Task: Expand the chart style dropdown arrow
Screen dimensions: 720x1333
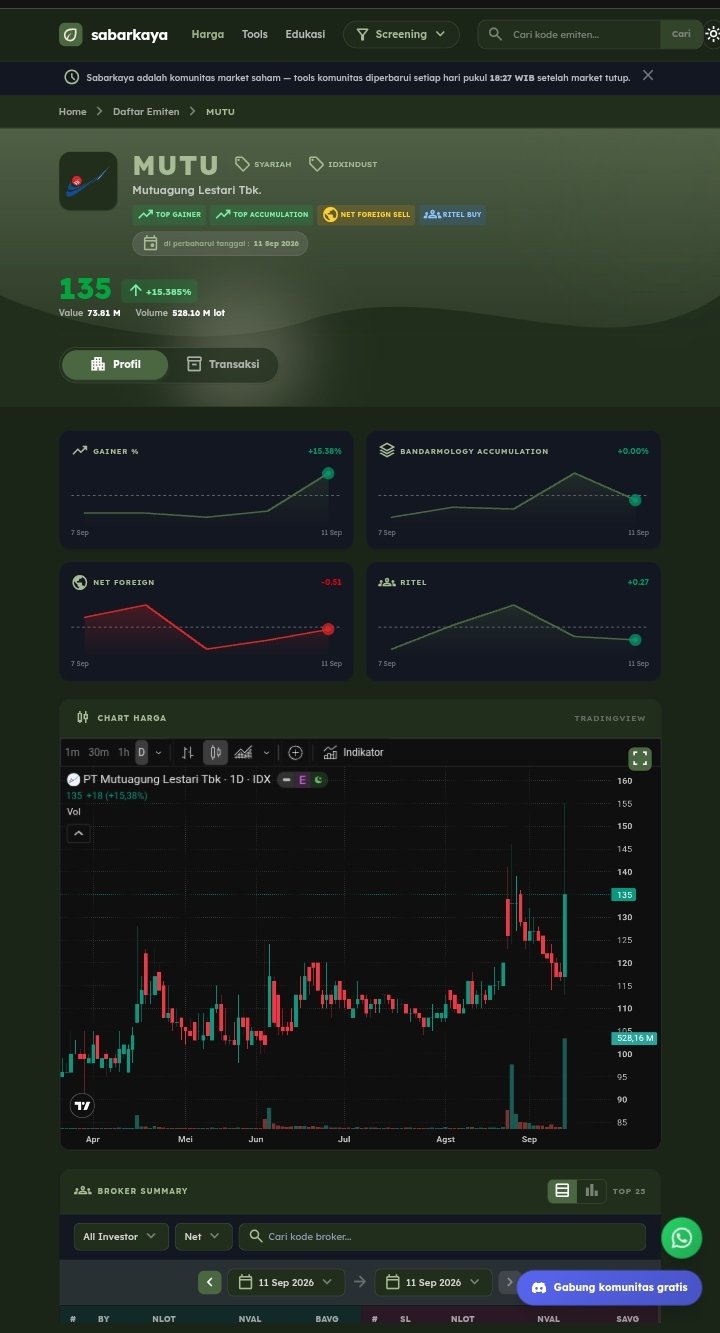Action: pyautogui.click(x=266, y=752)
